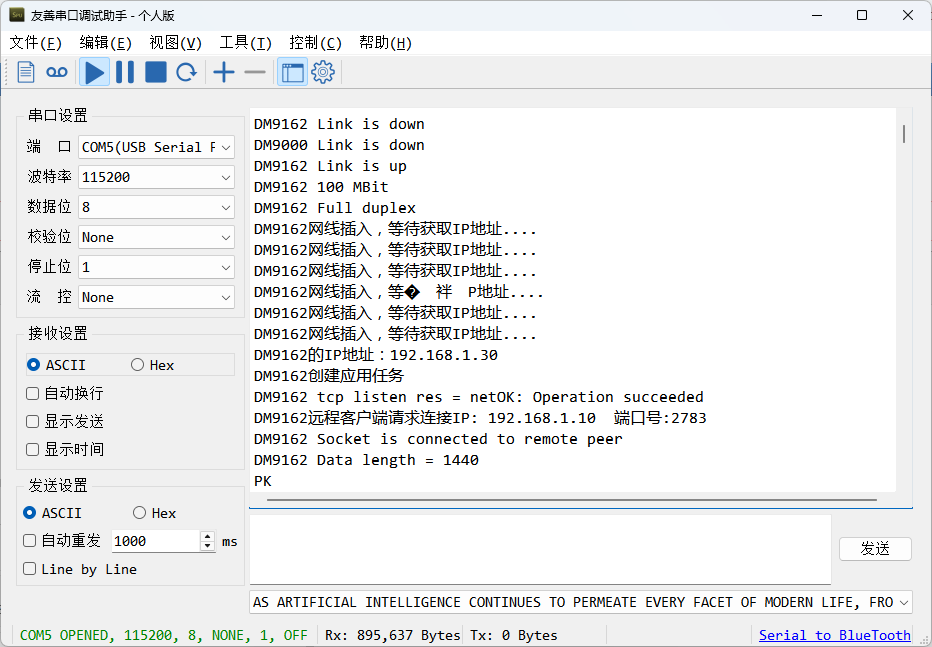Open the Serial to BlueTooth link
The height and width of the screenshot is (647, 932).
coord(835,635)
